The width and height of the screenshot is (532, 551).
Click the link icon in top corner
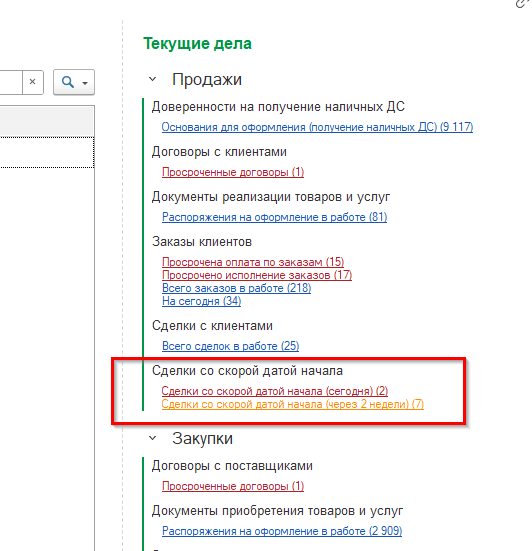click(x=523, y=3)
